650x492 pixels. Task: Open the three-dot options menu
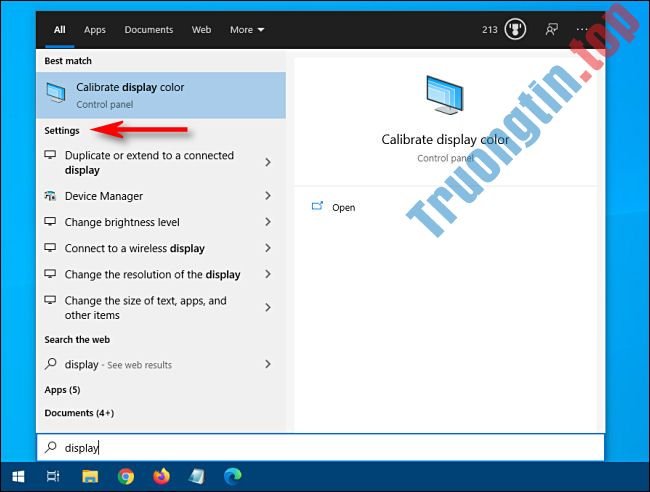coord(582,29)
